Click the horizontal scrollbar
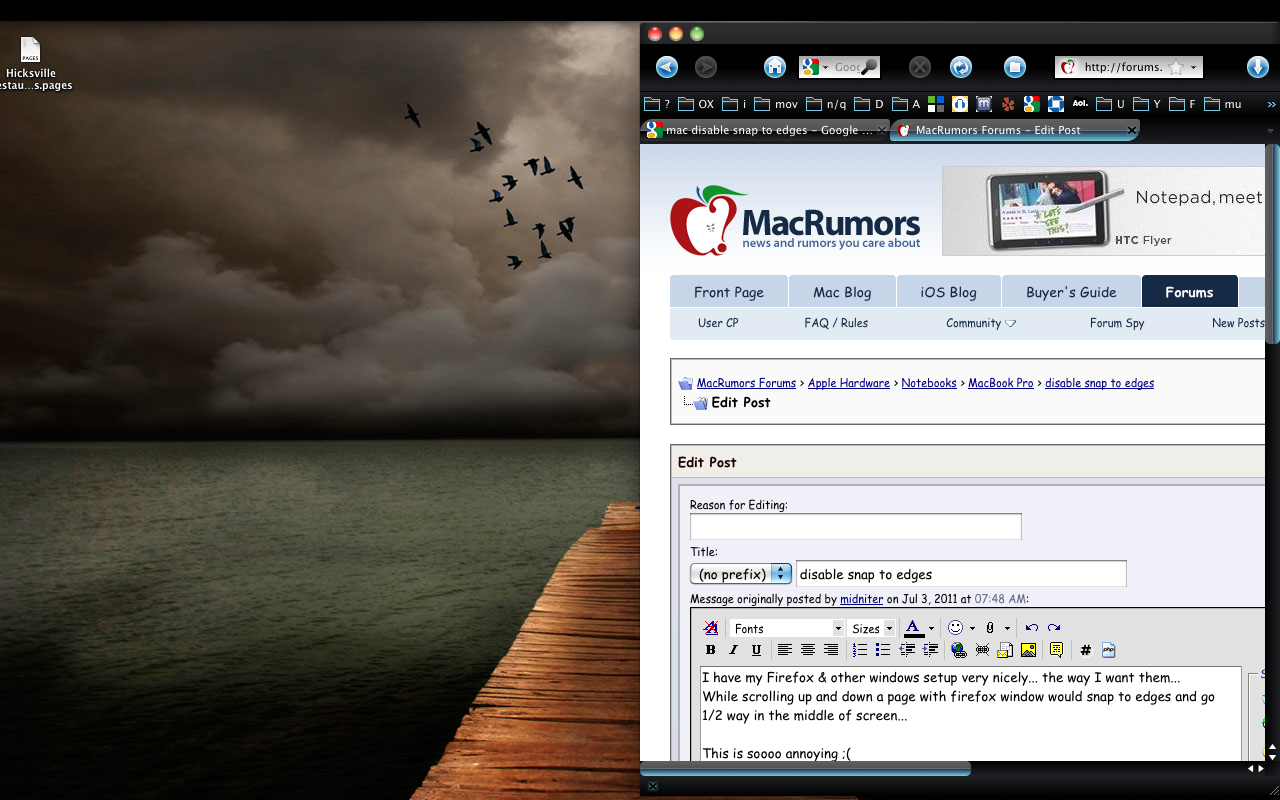1280x800 pixels. pyautogui.click(x=805, y=769)
